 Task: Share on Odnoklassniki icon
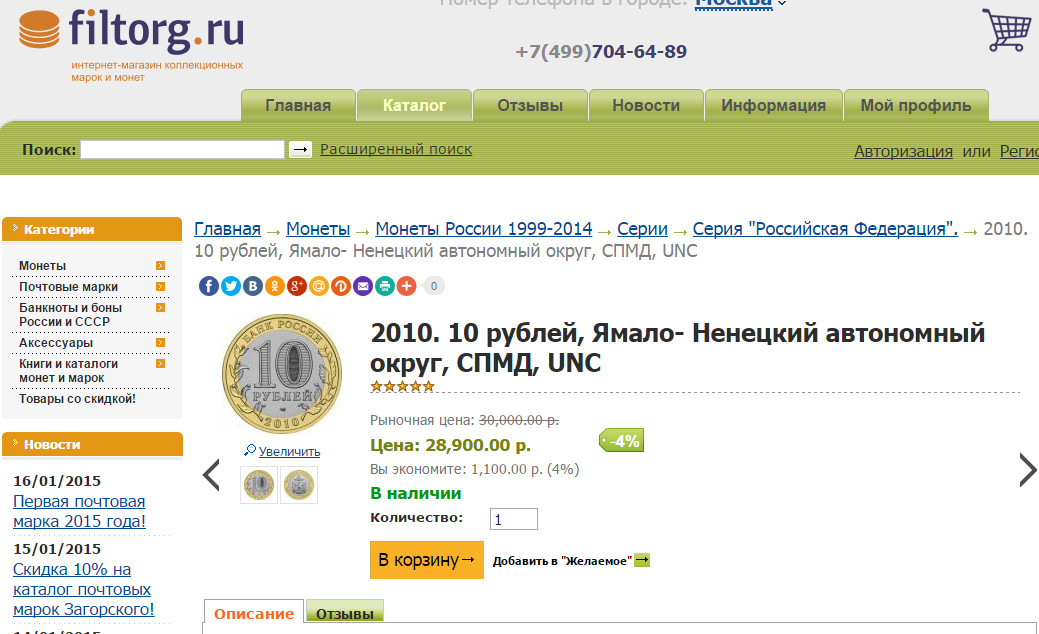point(274,286)
